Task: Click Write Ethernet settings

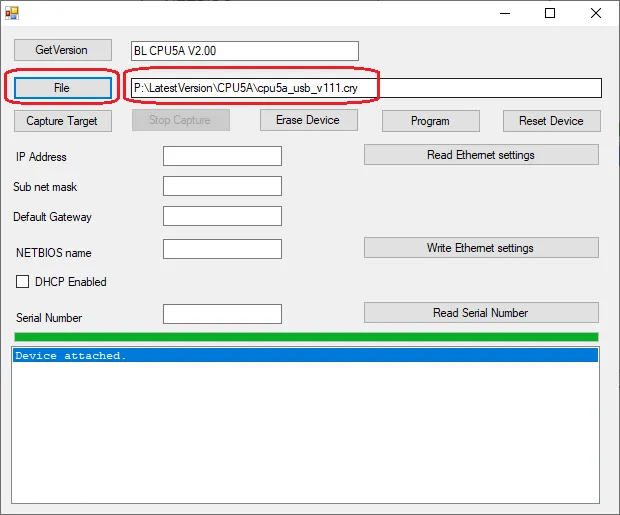Action: pyautogui.click(x=481, y=248)
